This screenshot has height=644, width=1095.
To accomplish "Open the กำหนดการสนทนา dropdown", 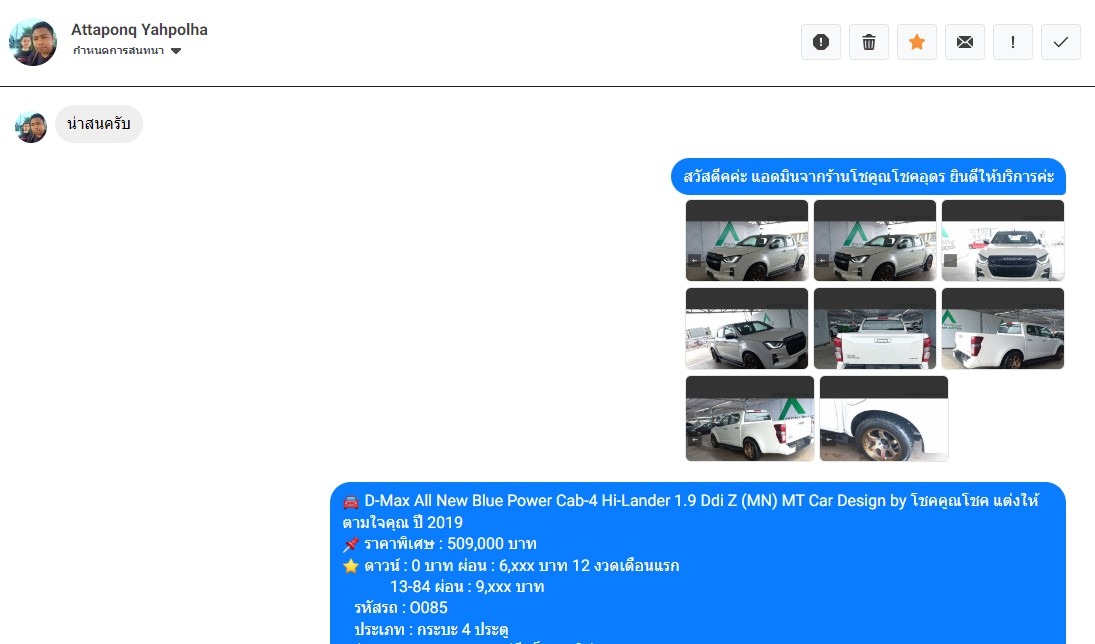I will pyautogui.click(x=127, y=50).
